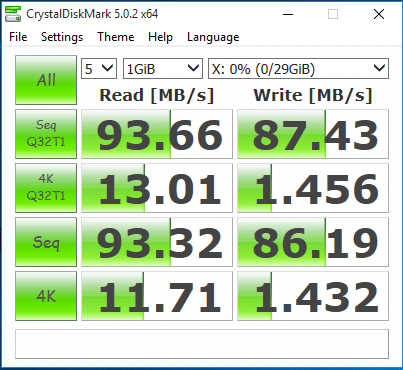The height and width of the screenshot is (370, 403).
Task: Close the CrystalDiskMark window
Action: click(379, 14)
